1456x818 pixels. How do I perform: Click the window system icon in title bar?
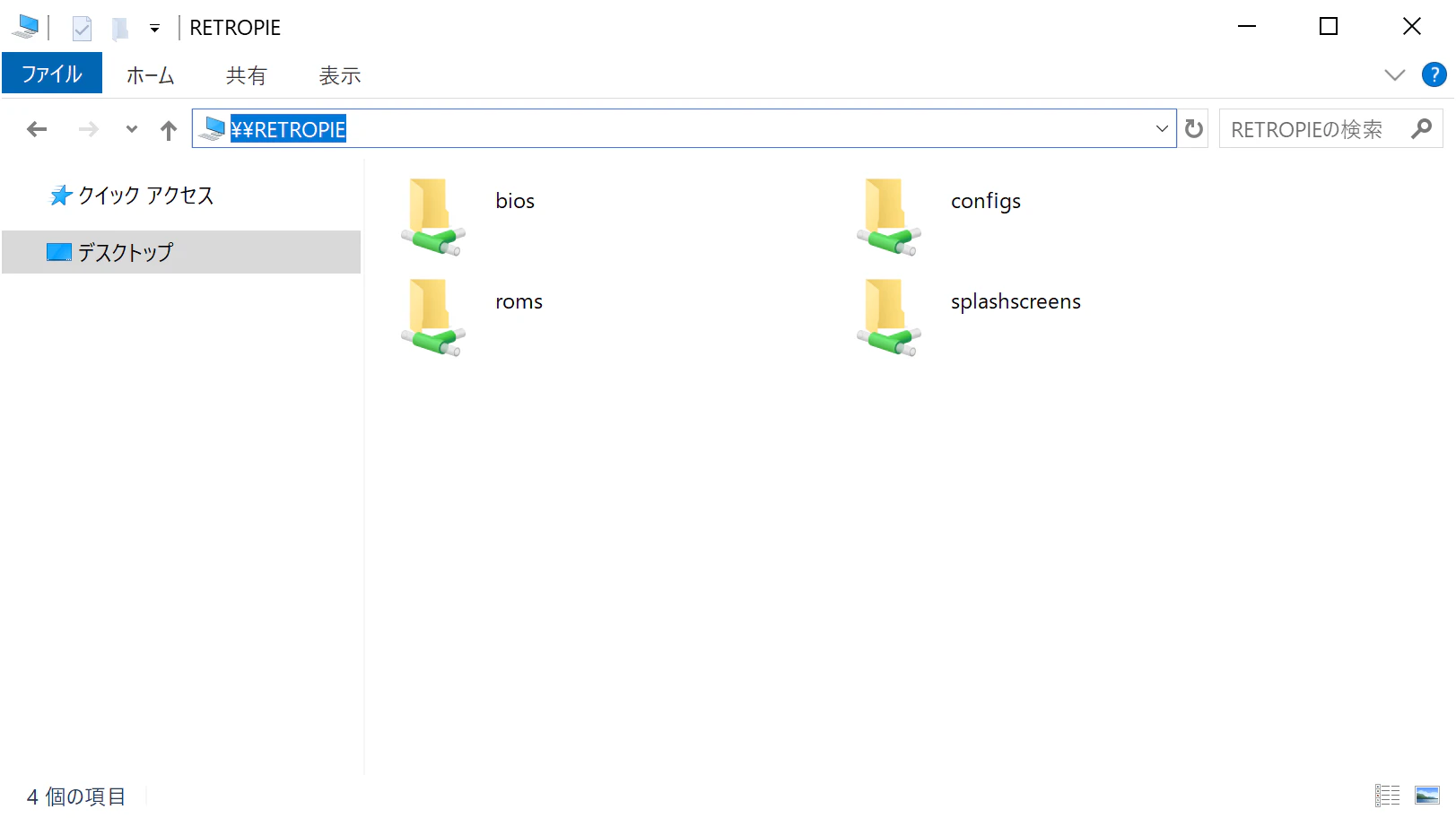[25, 28]
